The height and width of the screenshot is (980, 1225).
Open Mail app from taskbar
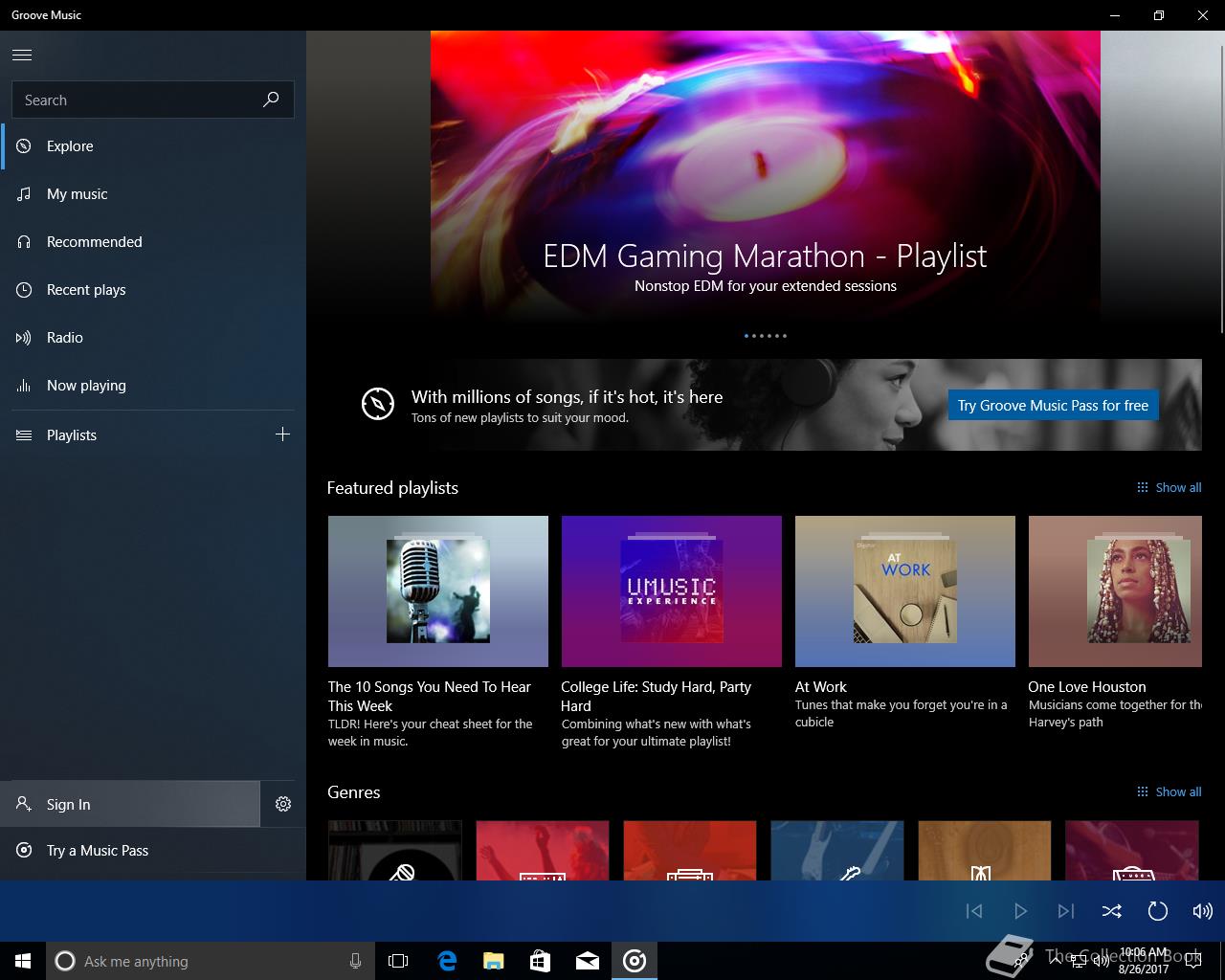click(588, 961)
